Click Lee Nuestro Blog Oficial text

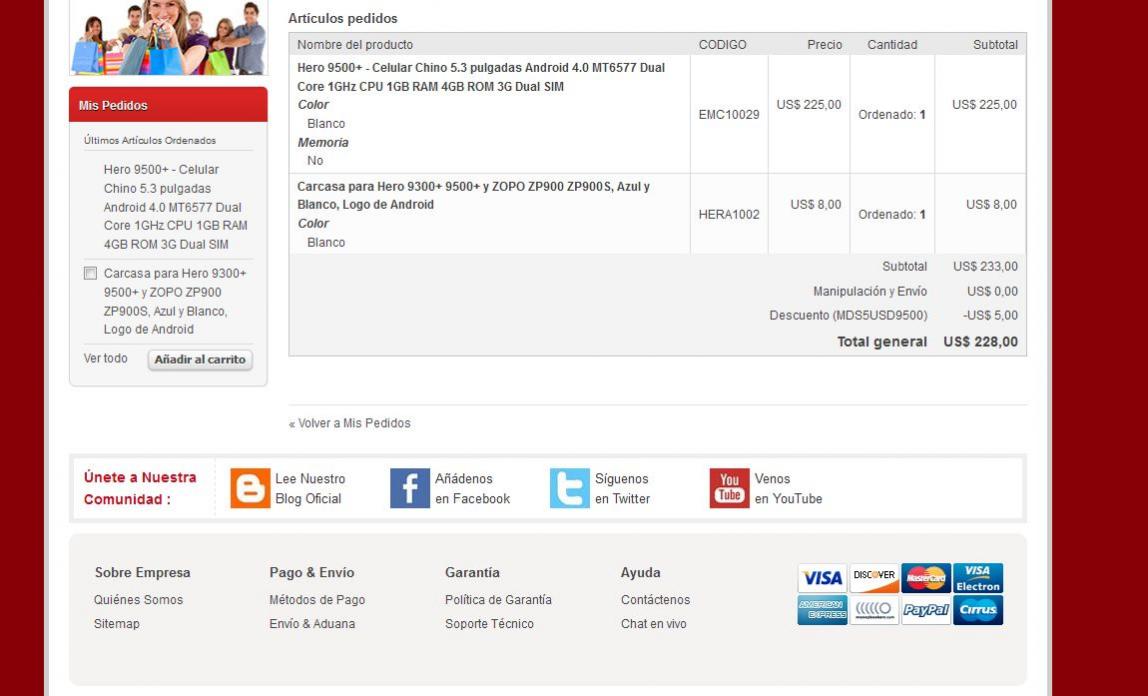coord(310,488)
